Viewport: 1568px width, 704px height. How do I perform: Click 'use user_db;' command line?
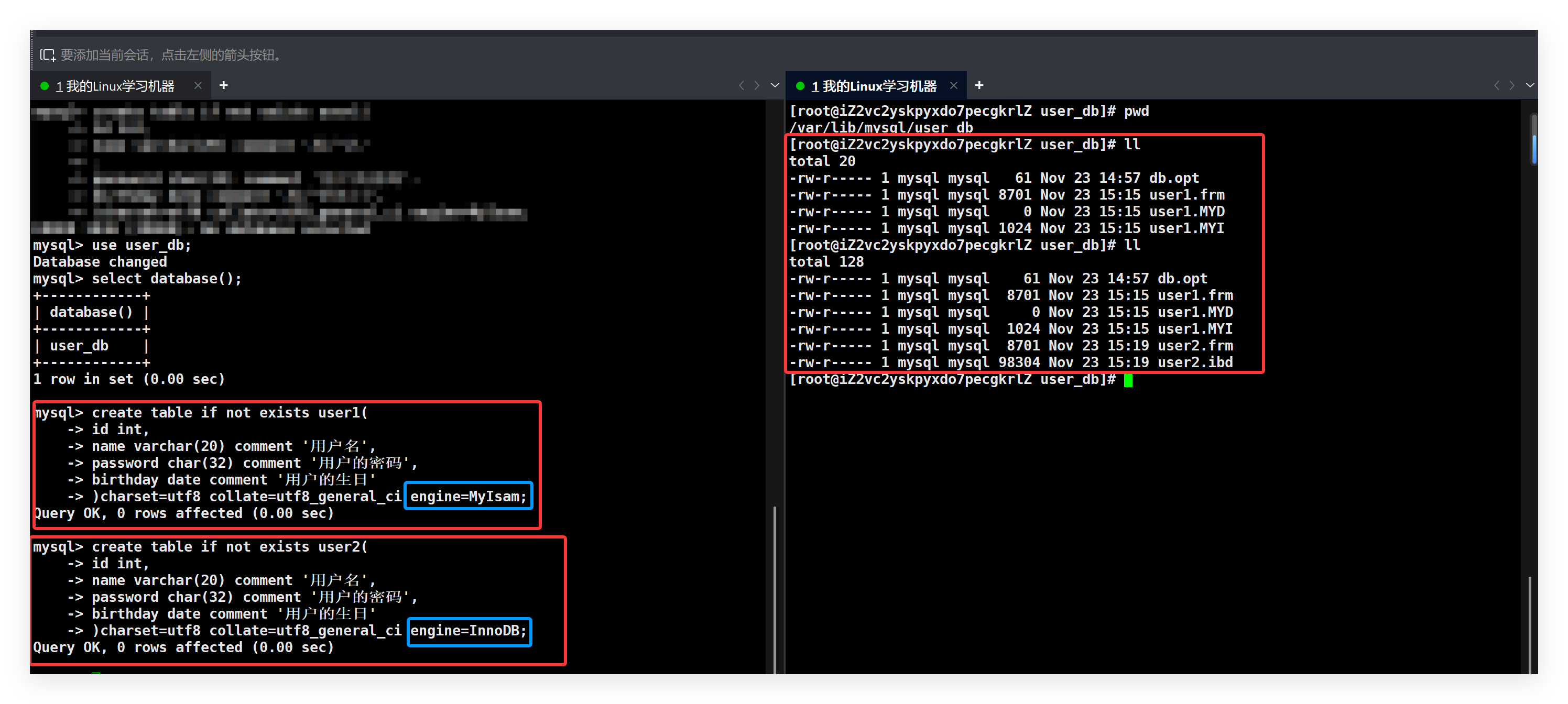click(141, 245)
